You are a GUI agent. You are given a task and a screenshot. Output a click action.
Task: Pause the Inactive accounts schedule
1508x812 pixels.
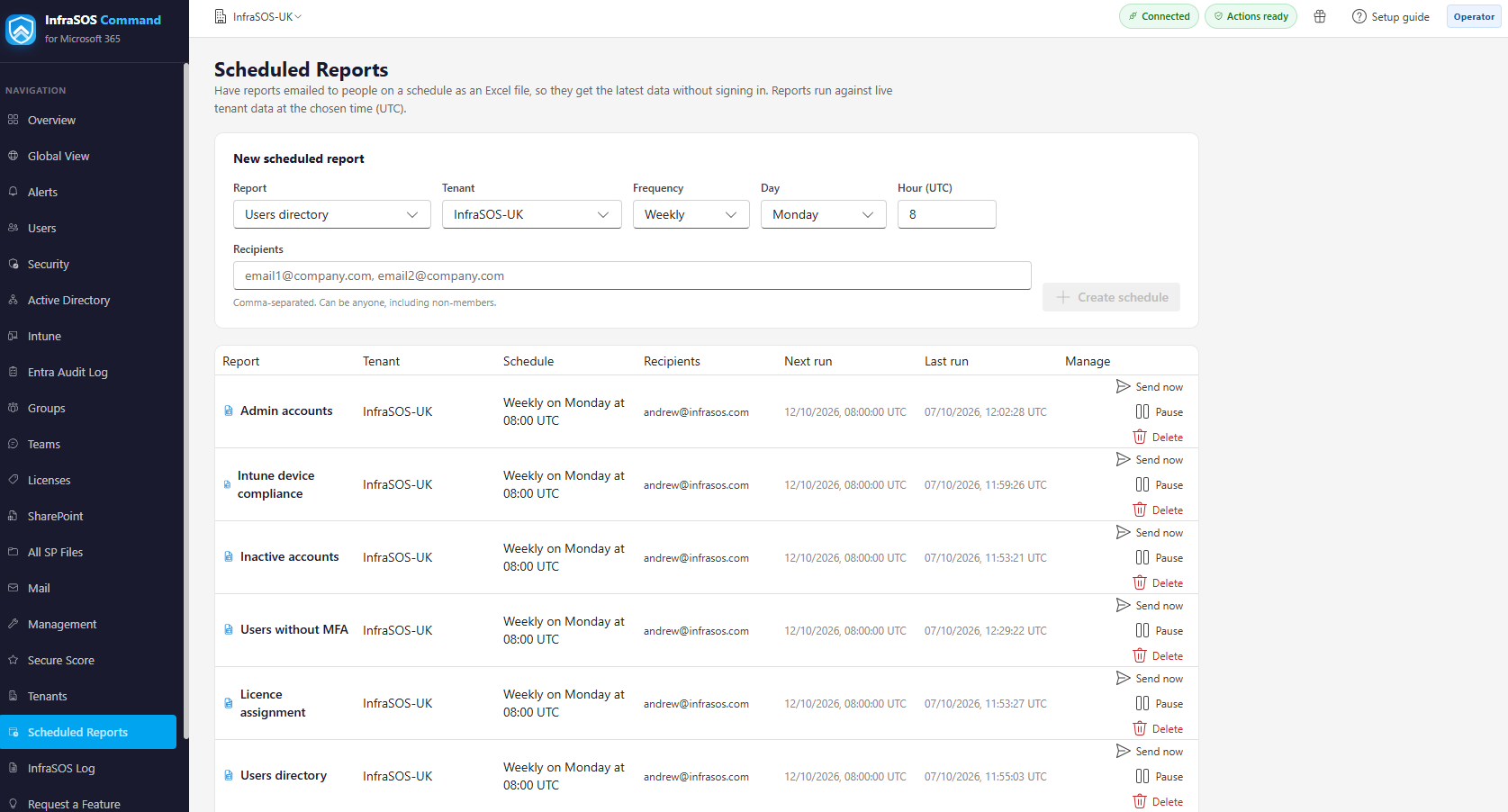1160,557
